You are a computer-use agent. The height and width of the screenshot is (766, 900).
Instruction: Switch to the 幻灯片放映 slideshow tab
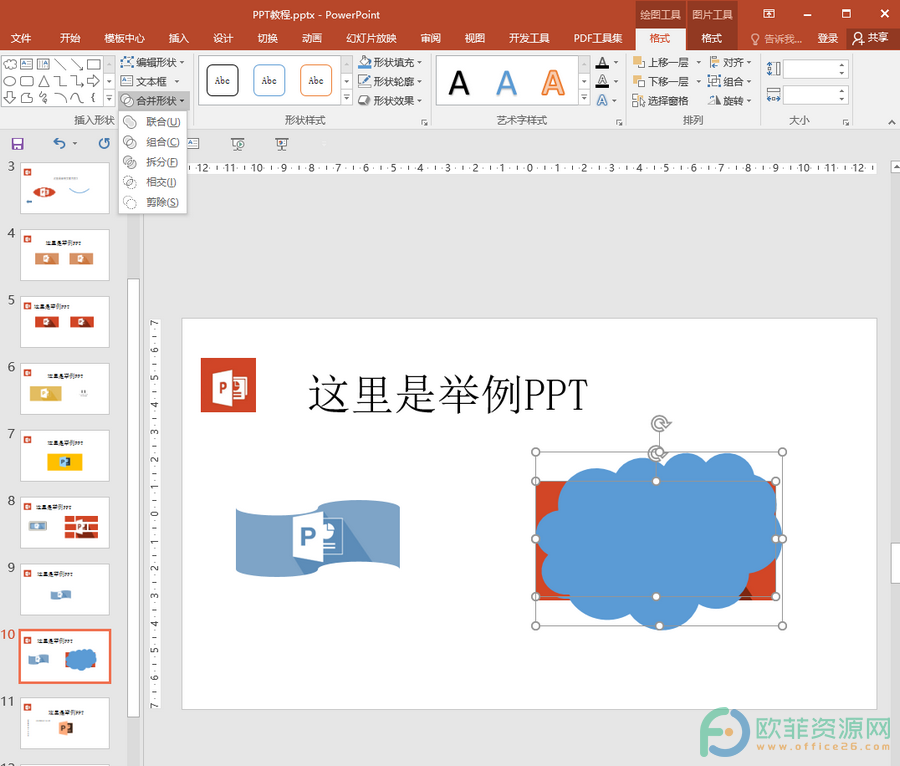point(371,38)
